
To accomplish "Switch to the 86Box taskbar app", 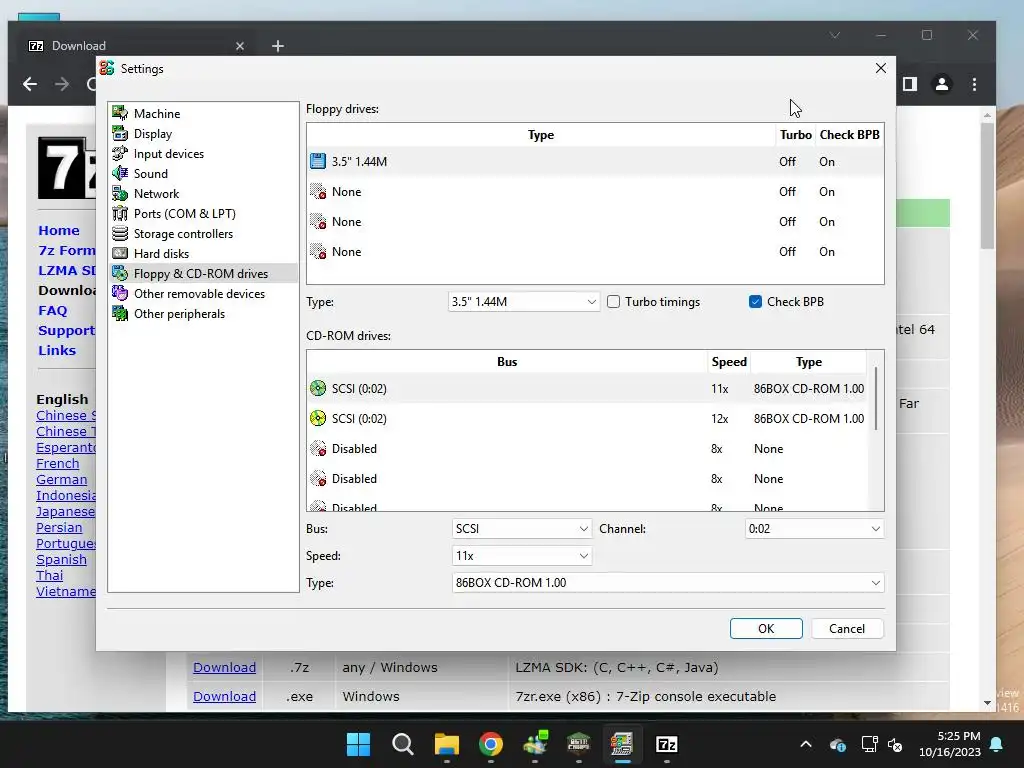I will 622,744.
